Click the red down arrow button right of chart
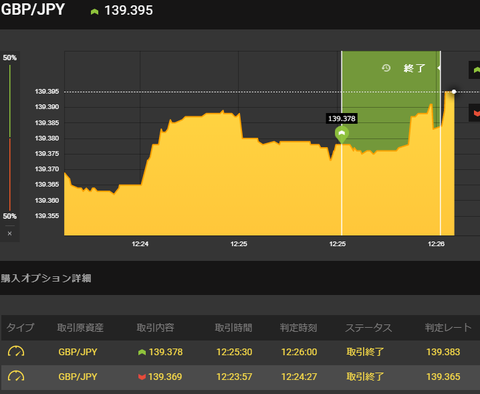Viewport: 480px width, 394px height. coord(475,113)
